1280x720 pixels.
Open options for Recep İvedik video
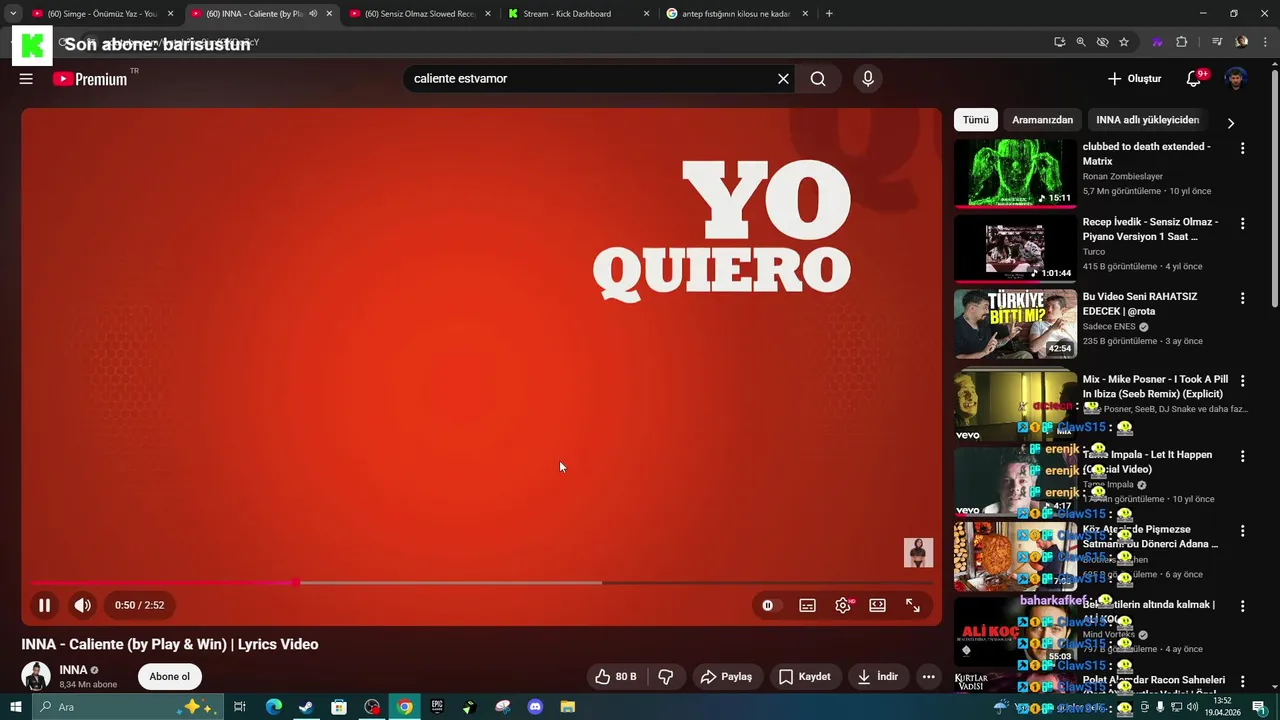pos(1243,223)
